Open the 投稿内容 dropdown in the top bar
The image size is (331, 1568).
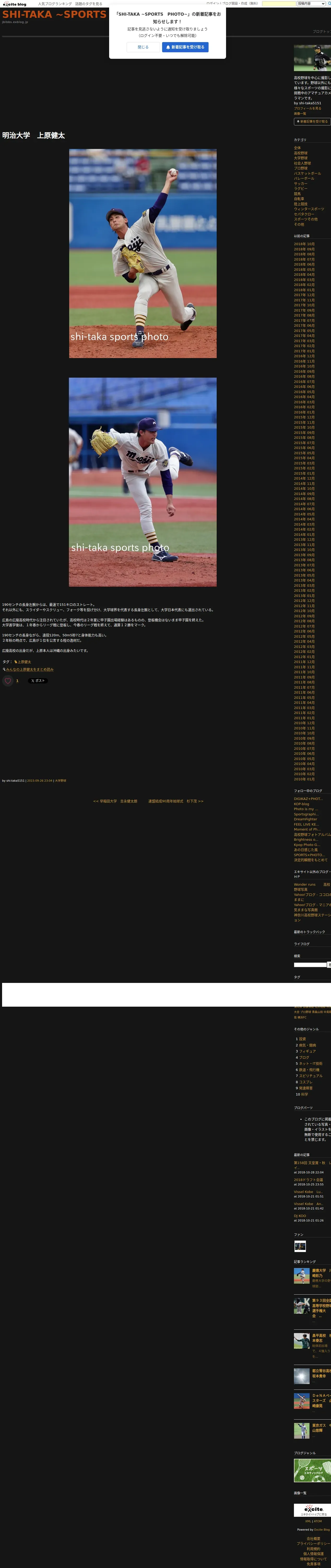click(x=311, y=4)
